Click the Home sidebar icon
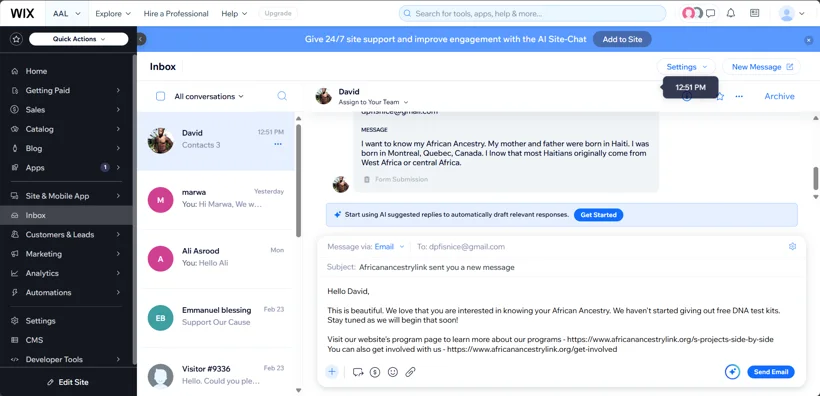Screen dimensions: 820x396 click(x=15, y=71)
